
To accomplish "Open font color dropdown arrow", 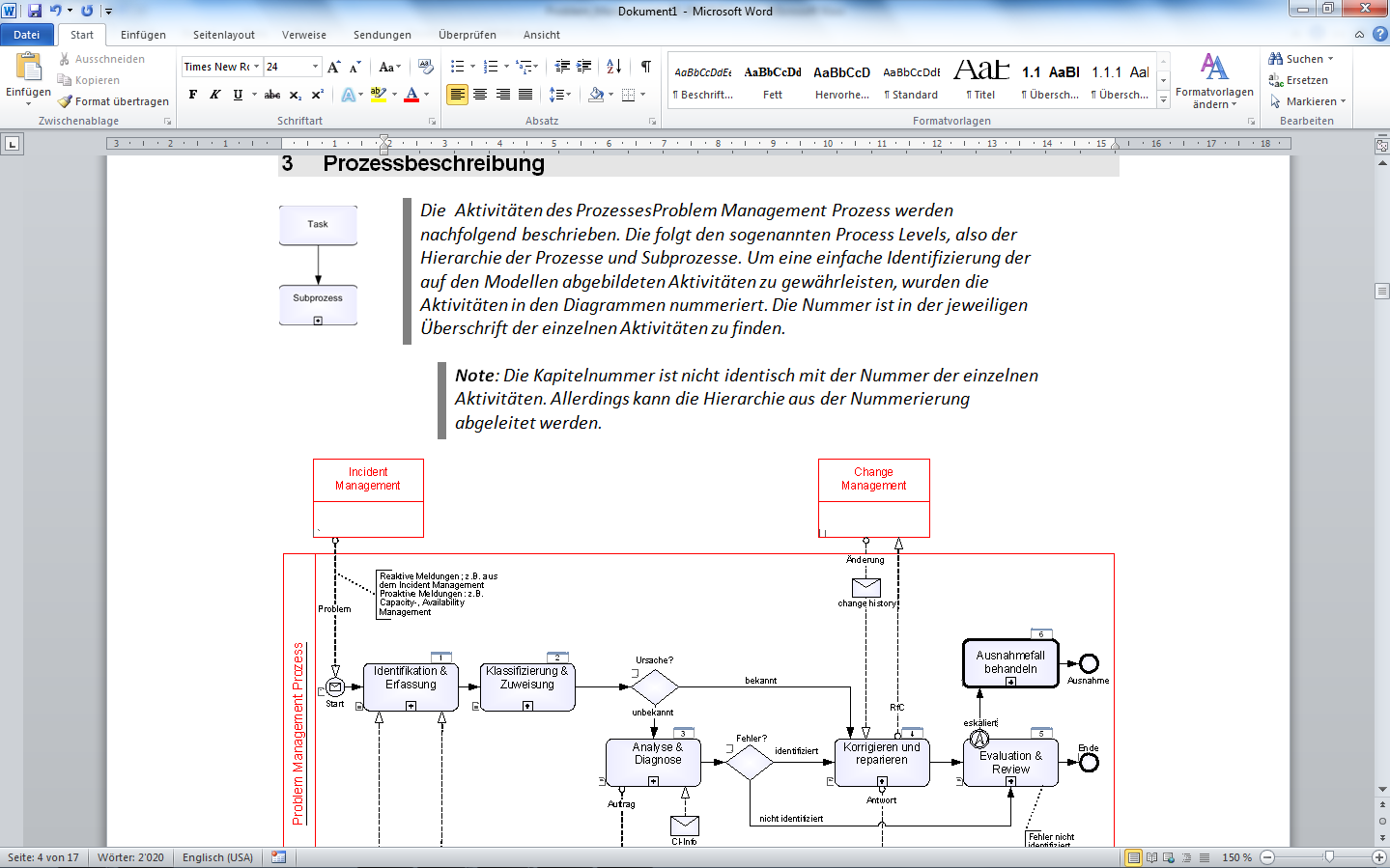I will click(426, 95).
